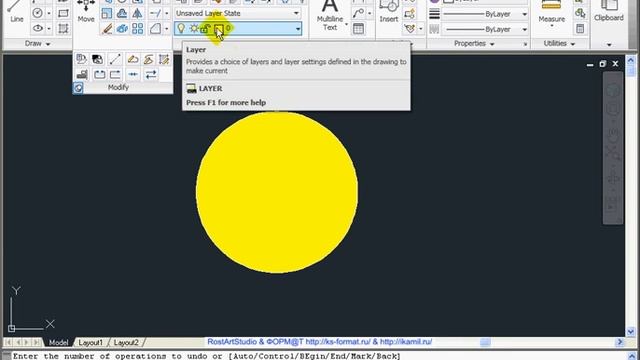
Task: Select the Chamfer/Fillet corner tool
Action: coord(155,29)
